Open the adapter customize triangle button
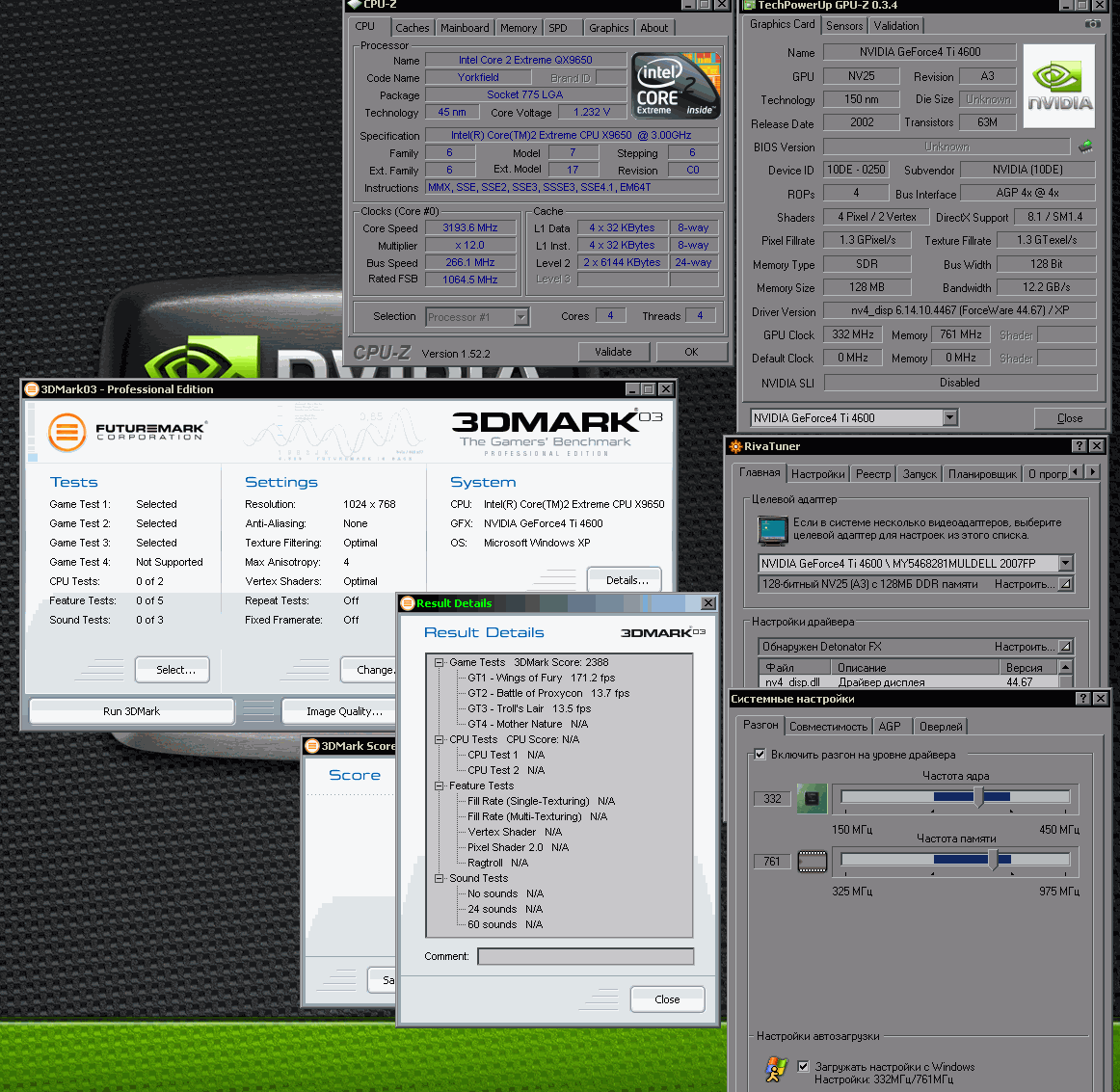Image resolution: width=1120 pixels, height=1092 pixels. pyautogui.click(x=1065, y=584)
